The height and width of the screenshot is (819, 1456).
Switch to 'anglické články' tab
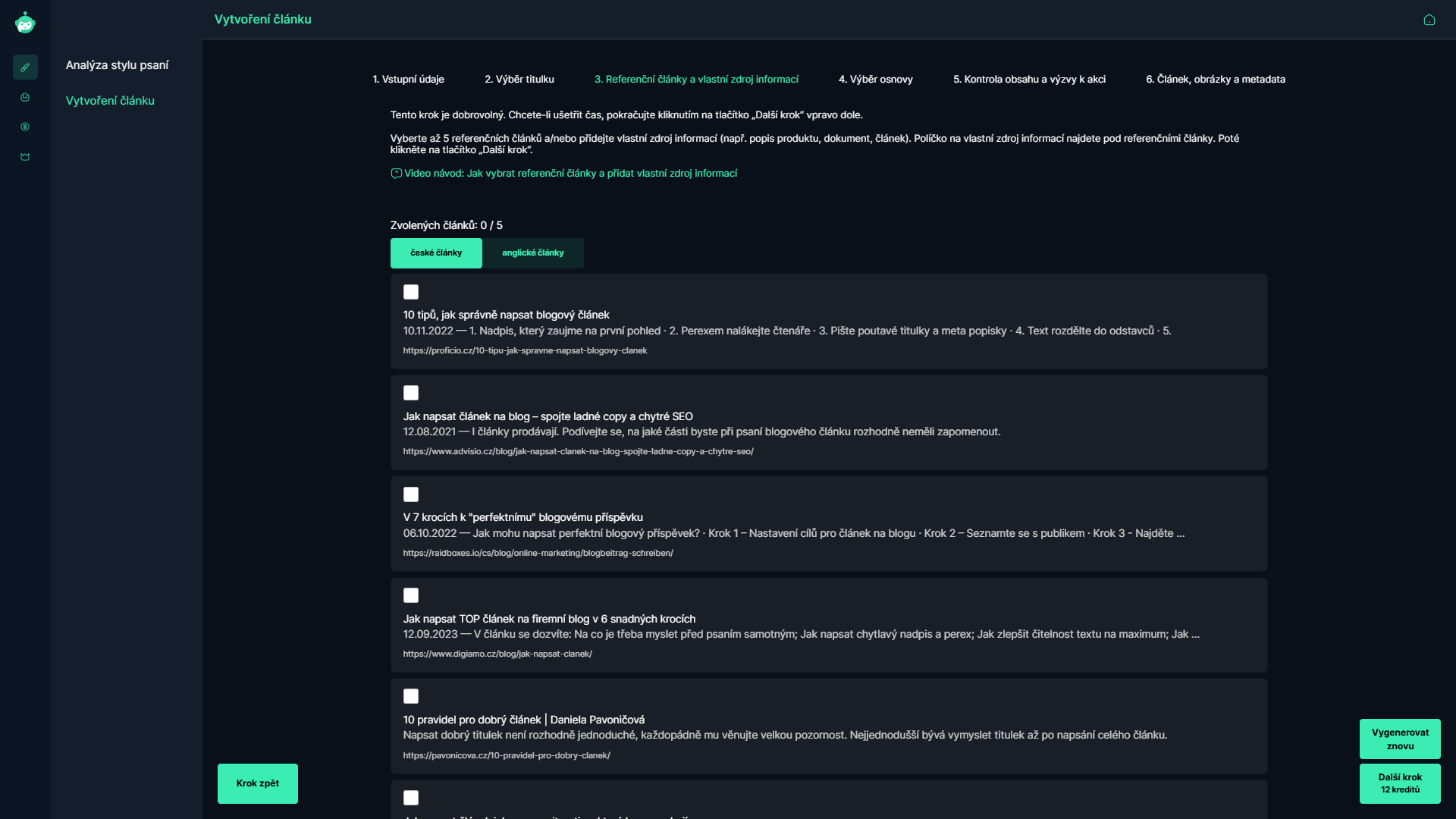click(x=533, y=253)
